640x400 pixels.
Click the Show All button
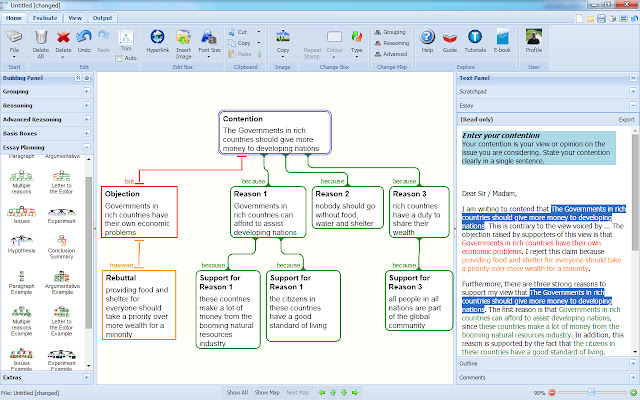238,392
